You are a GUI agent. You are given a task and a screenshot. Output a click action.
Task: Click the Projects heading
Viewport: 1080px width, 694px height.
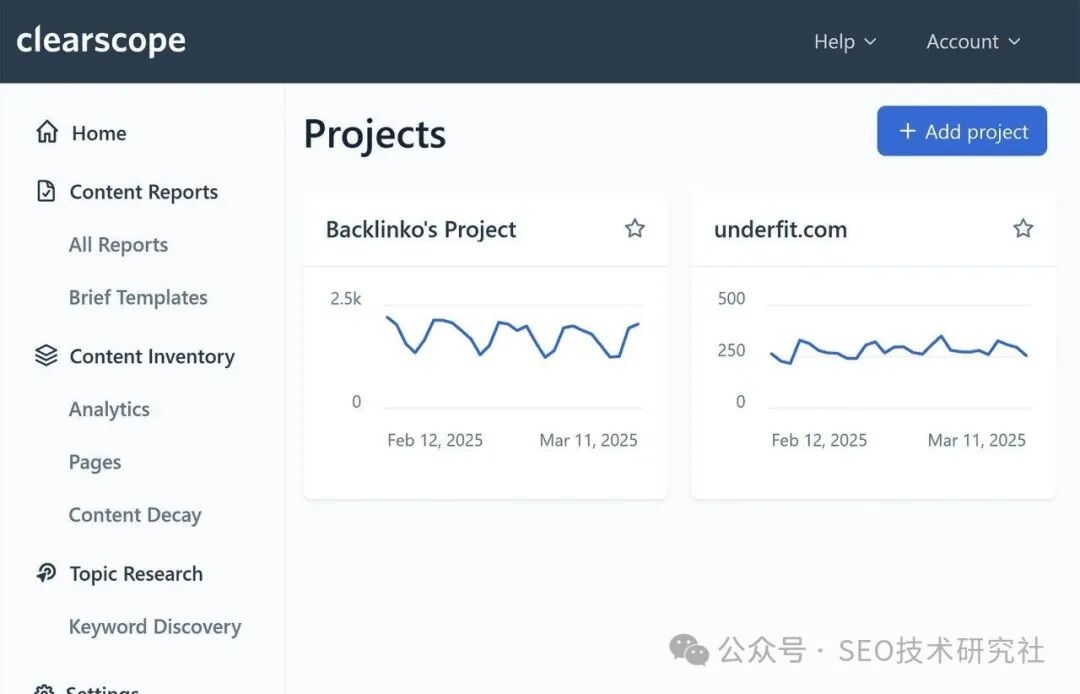(375, 134)
